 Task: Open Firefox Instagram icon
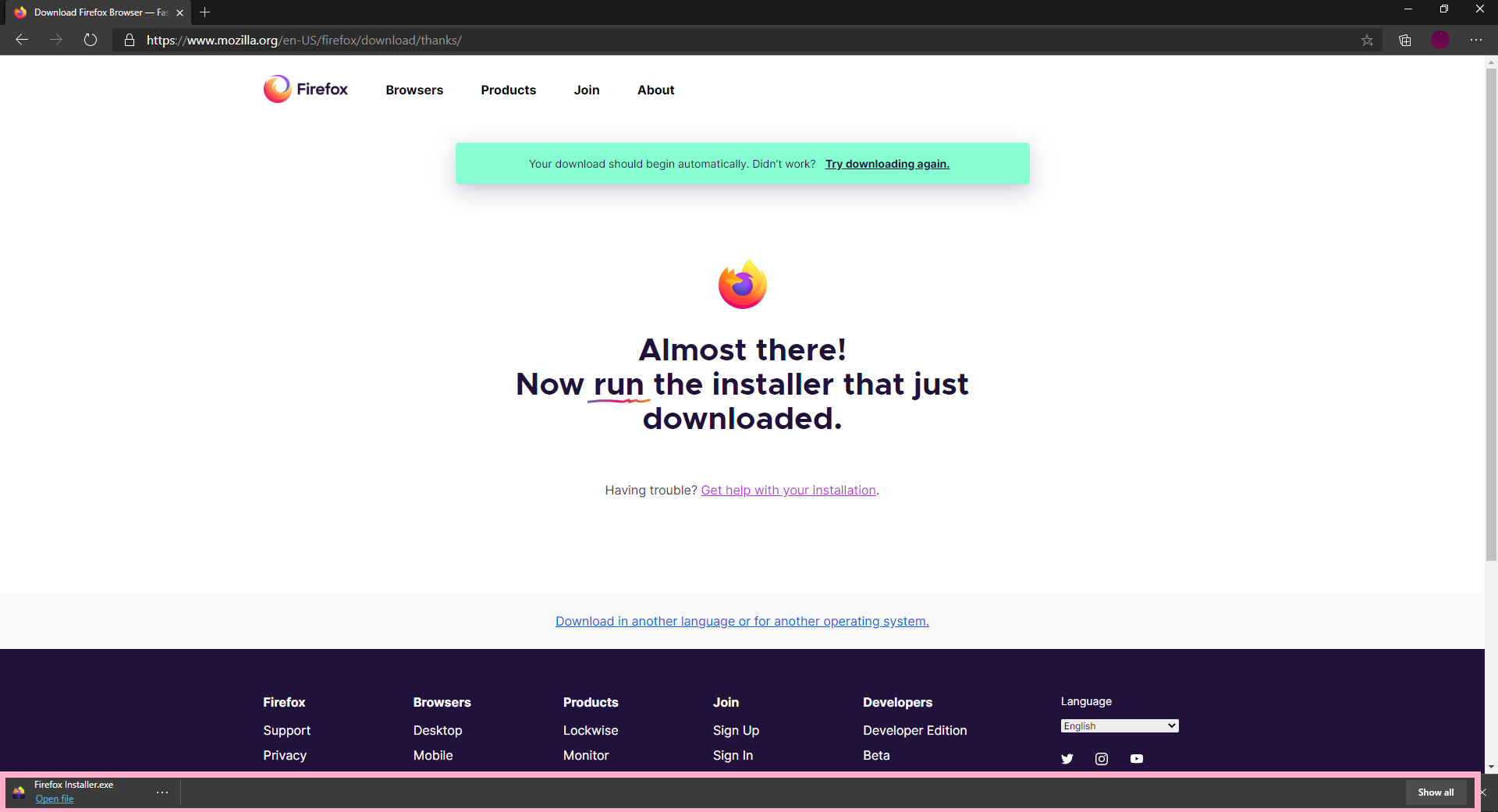tap(1102, 759)
